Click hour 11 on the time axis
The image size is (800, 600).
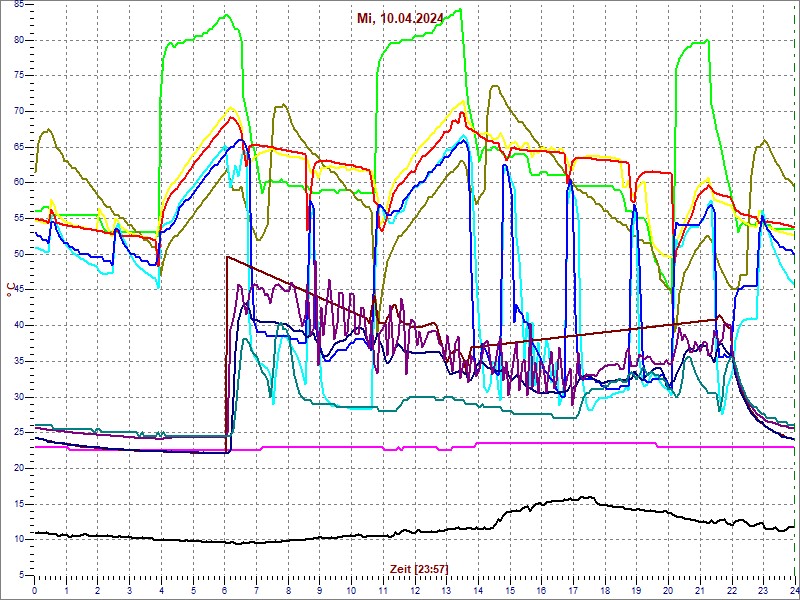(383, 590)
